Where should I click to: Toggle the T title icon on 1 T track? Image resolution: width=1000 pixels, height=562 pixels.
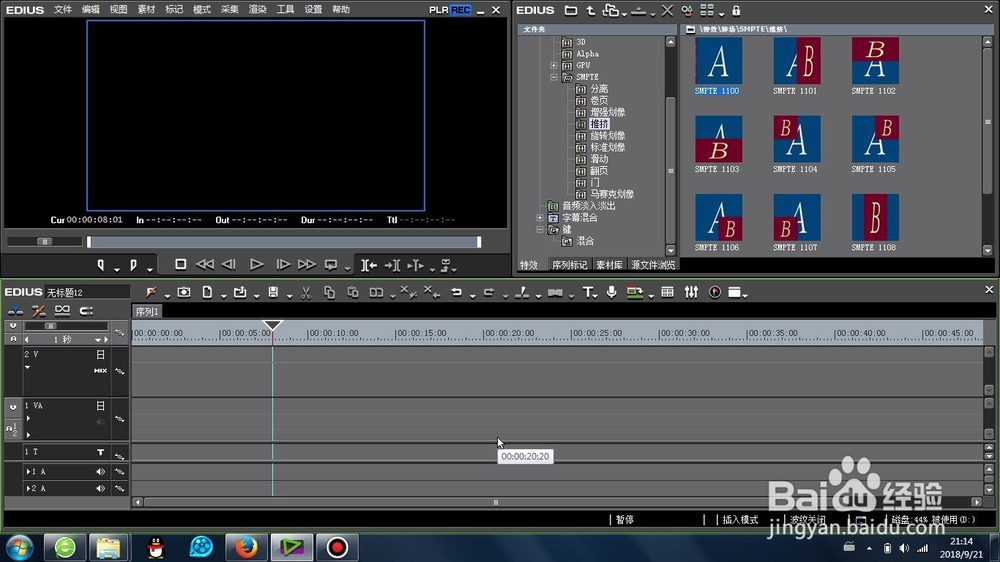tap(100, 452)
